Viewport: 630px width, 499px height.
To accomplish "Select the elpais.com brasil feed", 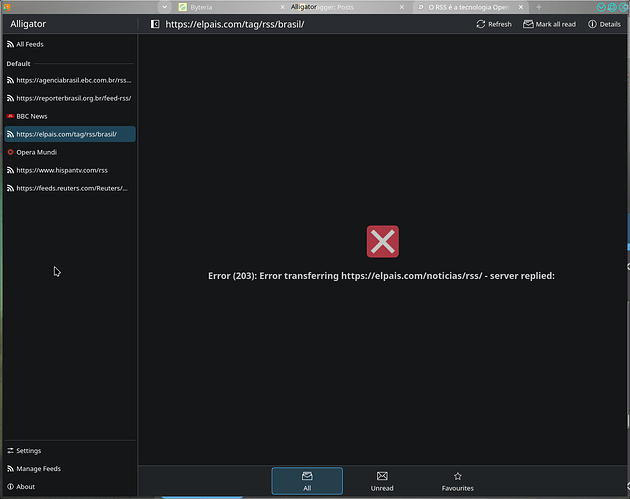I will tap(68, 134).
